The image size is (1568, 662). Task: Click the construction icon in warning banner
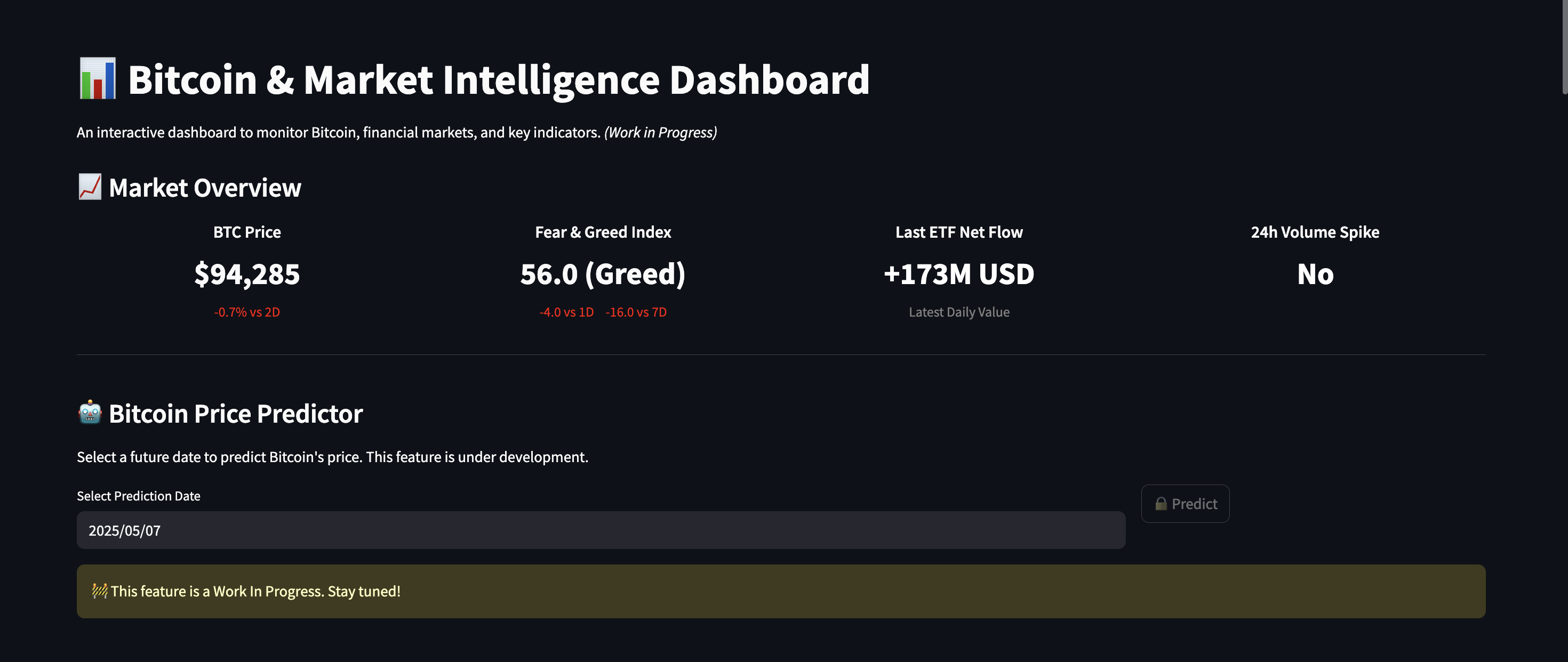coord(99,591)
